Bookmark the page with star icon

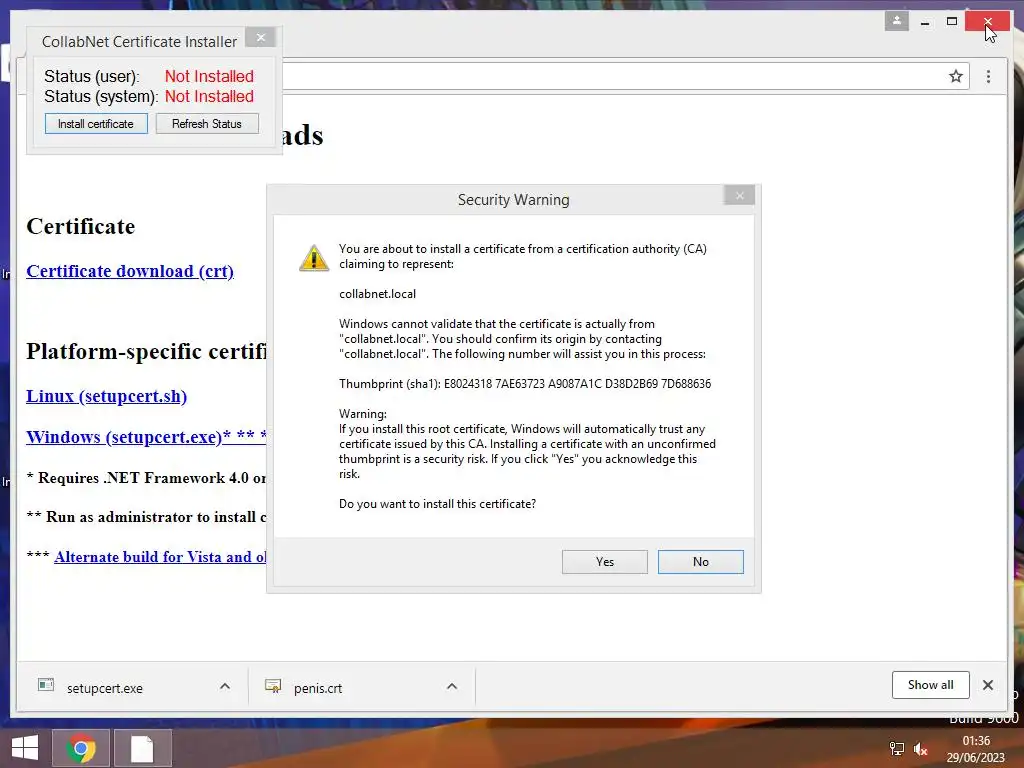956,76
